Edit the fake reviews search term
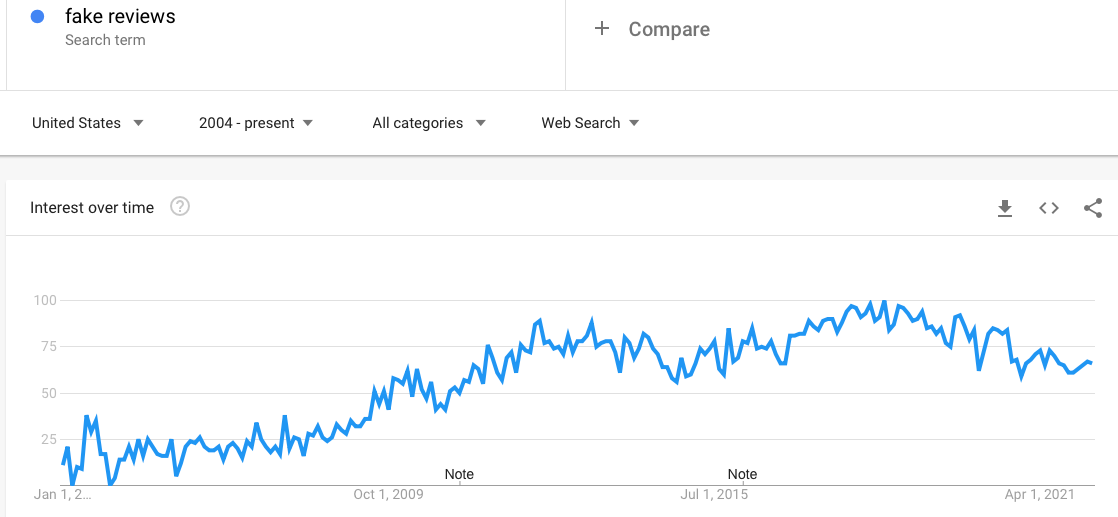The height and width of the screenshot is (517, 1118). pyautogui.click(x=120, y=16)
